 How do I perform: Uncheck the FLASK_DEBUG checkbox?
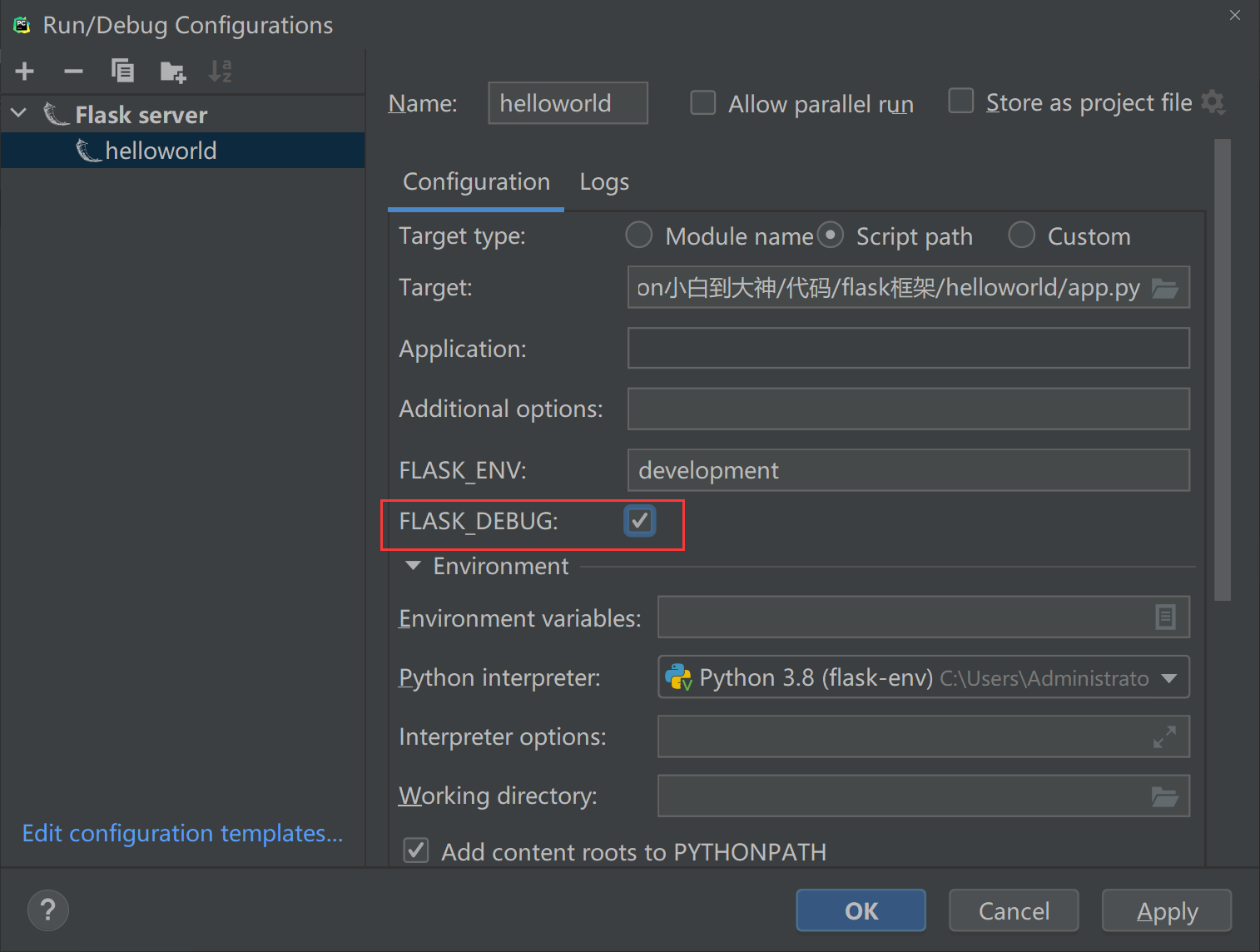tap(639, 521)
